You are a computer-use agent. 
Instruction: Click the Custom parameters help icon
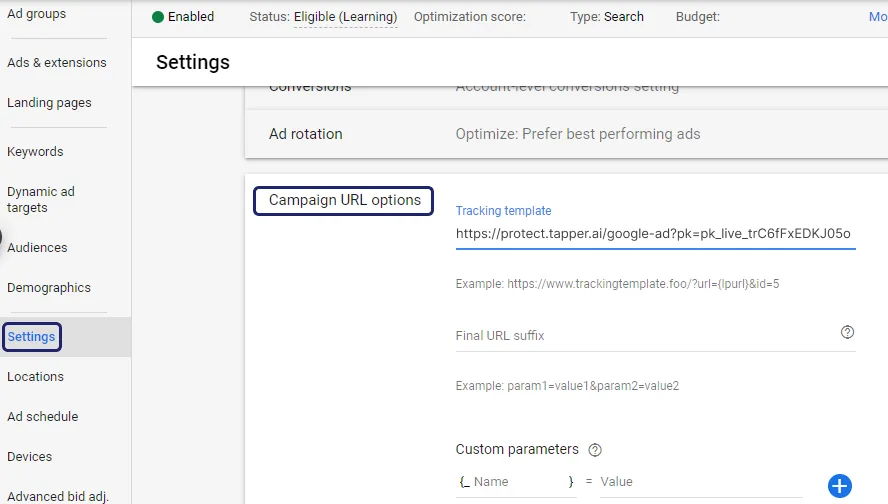595,450
